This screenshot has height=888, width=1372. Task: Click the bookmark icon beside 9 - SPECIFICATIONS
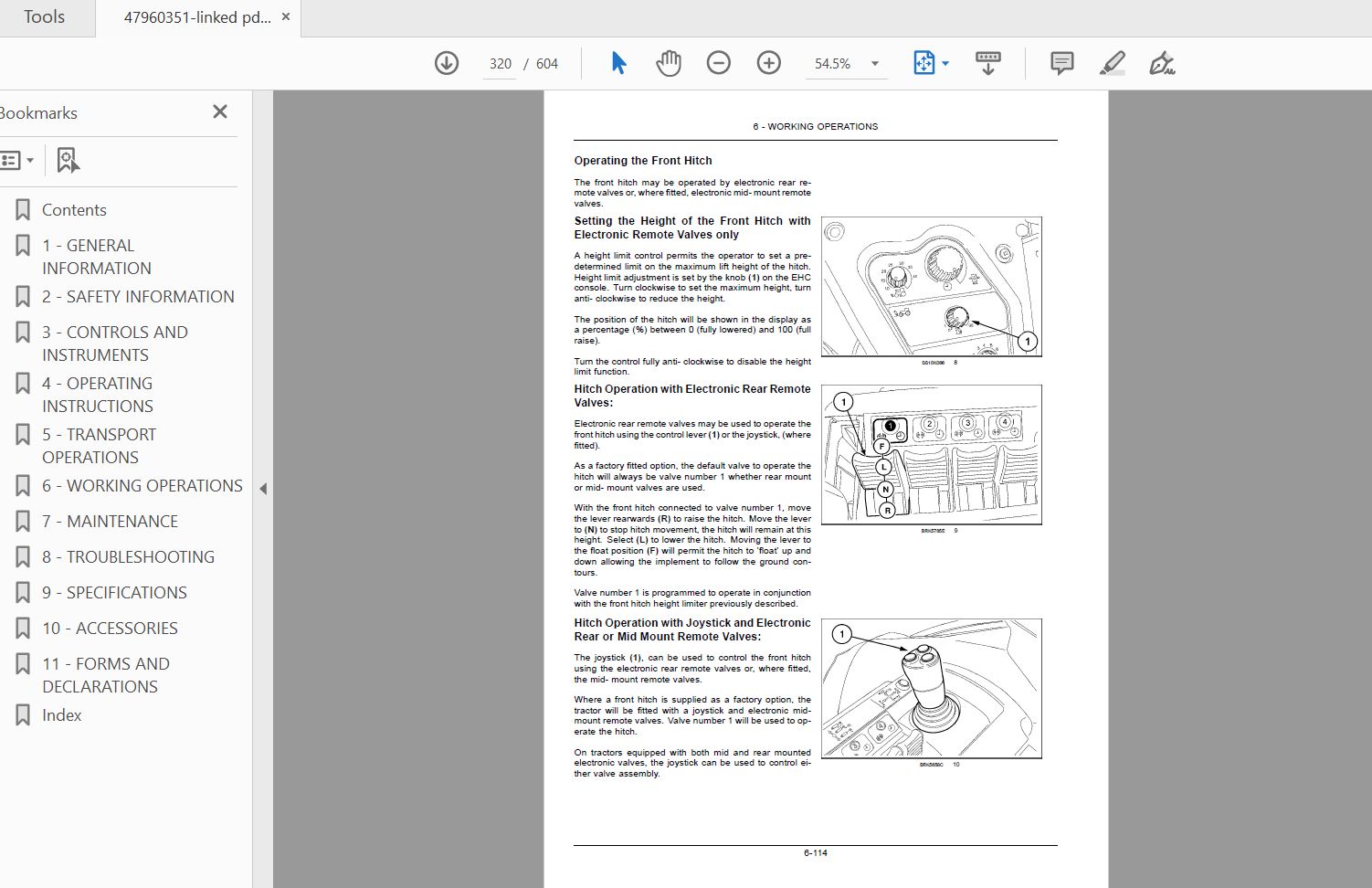pos(23,593)
